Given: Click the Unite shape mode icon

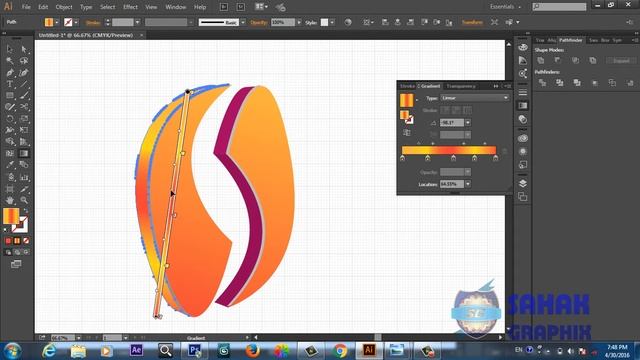Looking at the screenshot, I should [541, 60].
